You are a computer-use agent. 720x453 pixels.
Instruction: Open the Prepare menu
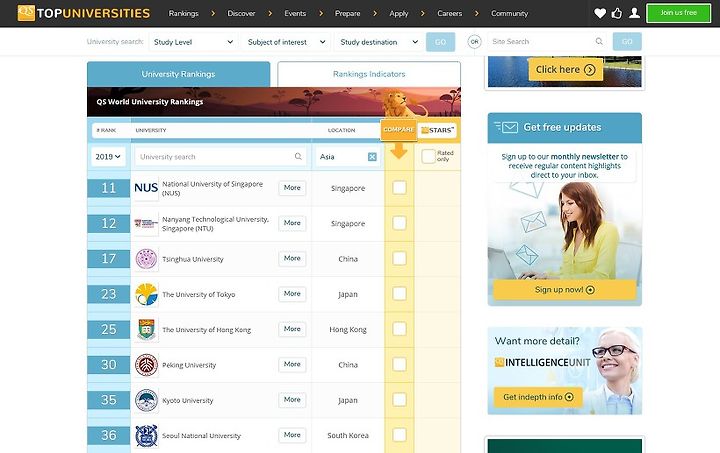click(x=347, y=14)
